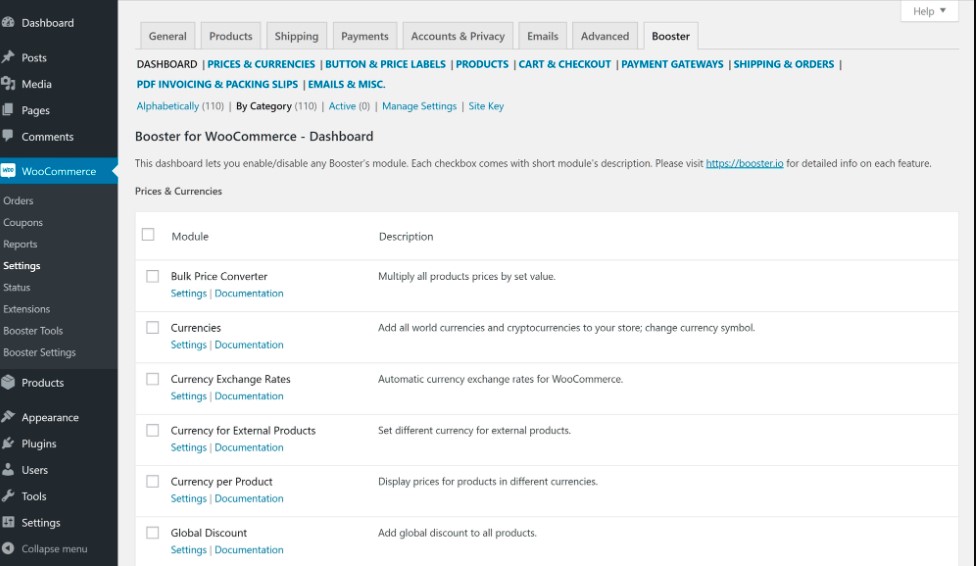Visit the https://booster.io link
Viewport: 976px width, 566px height.
(x=744, y=163)
